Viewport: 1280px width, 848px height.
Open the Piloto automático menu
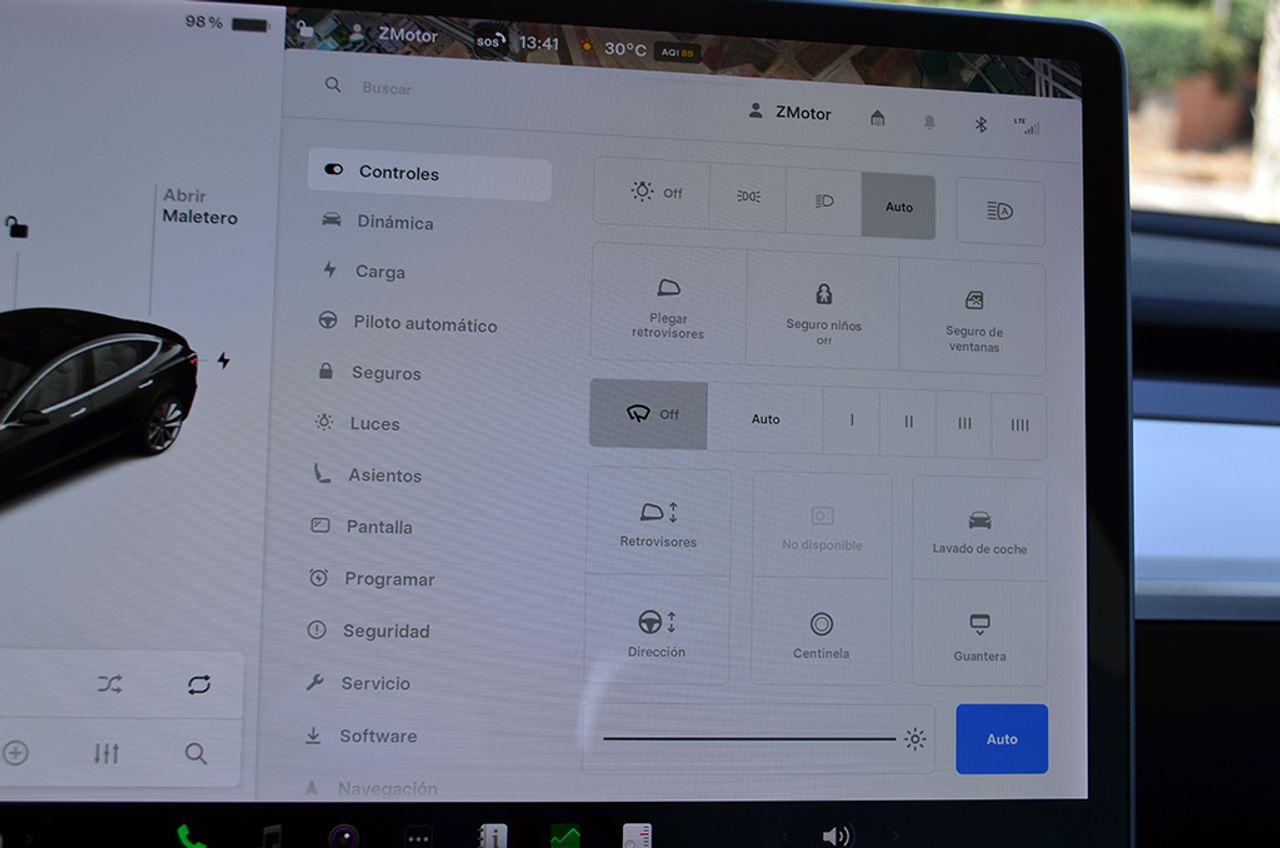424,324
